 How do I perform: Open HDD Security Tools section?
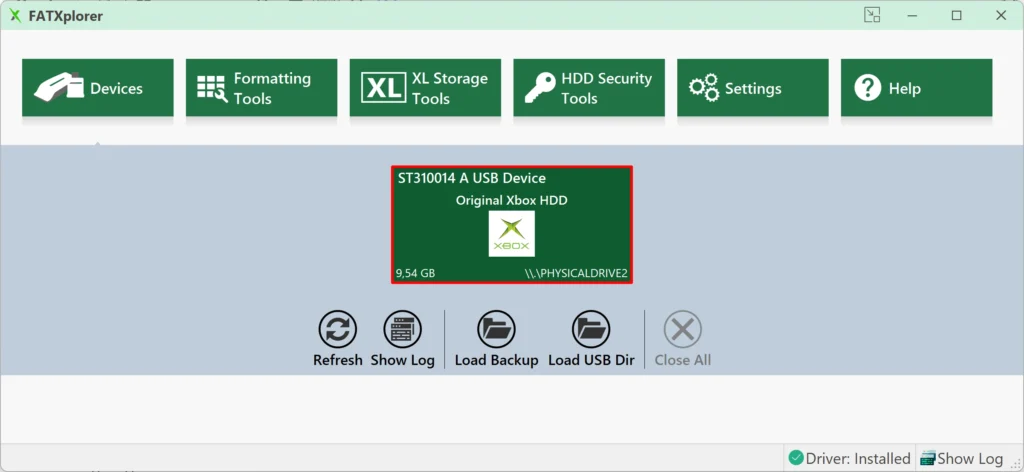coord(589,88)
